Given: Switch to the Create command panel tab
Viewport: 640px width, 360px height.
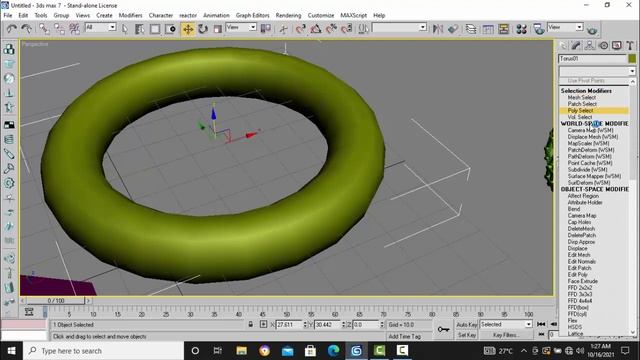Looking at the screenshot, I should tap(563, 46).
